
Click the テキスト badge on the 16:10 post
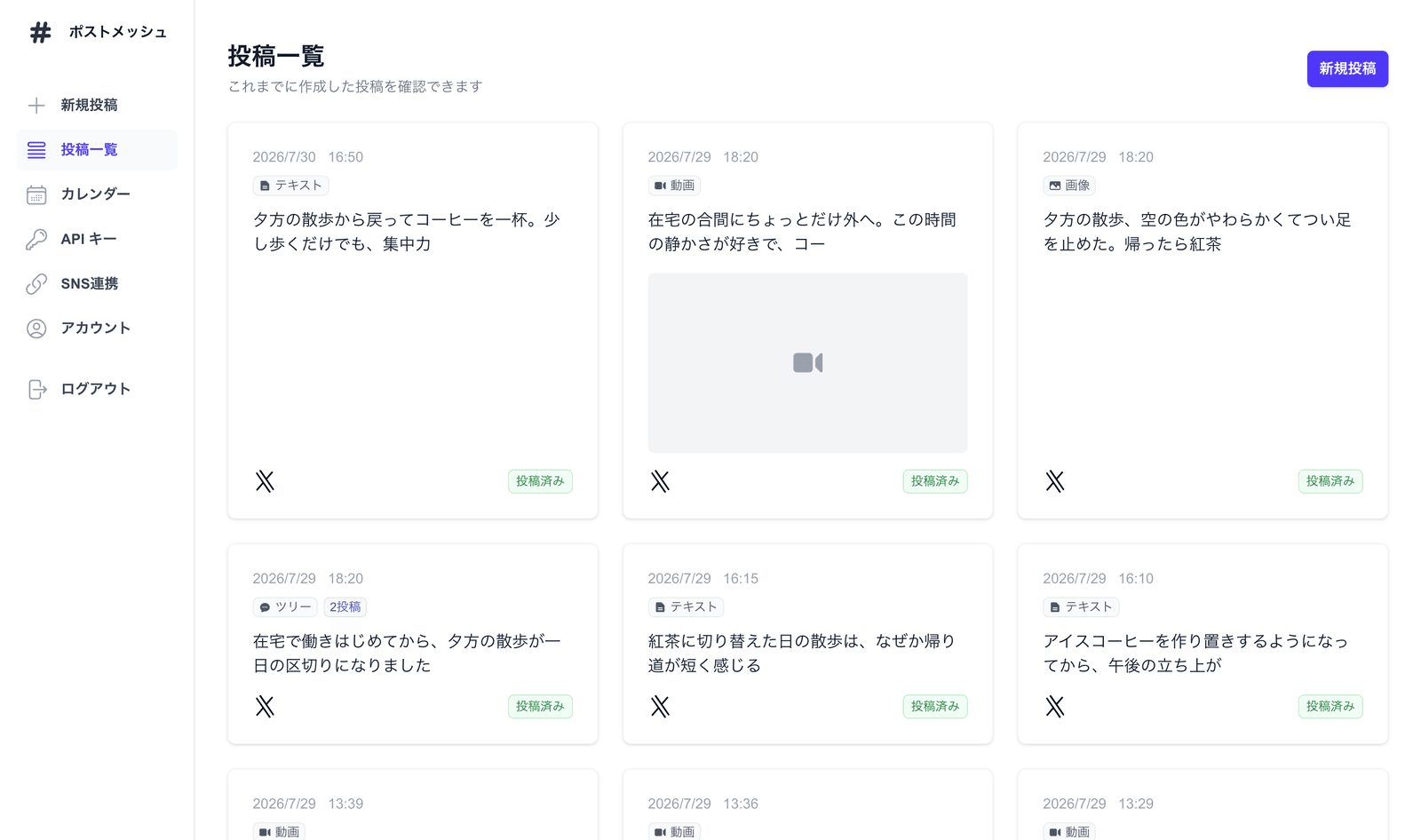[1081, 607]
